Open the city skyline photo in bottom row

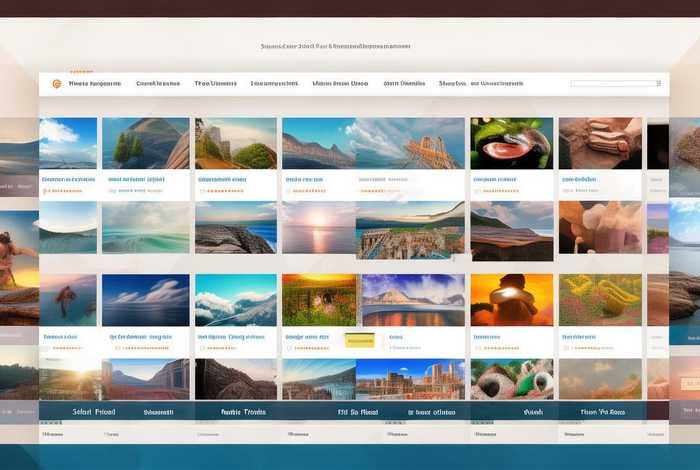409,380
